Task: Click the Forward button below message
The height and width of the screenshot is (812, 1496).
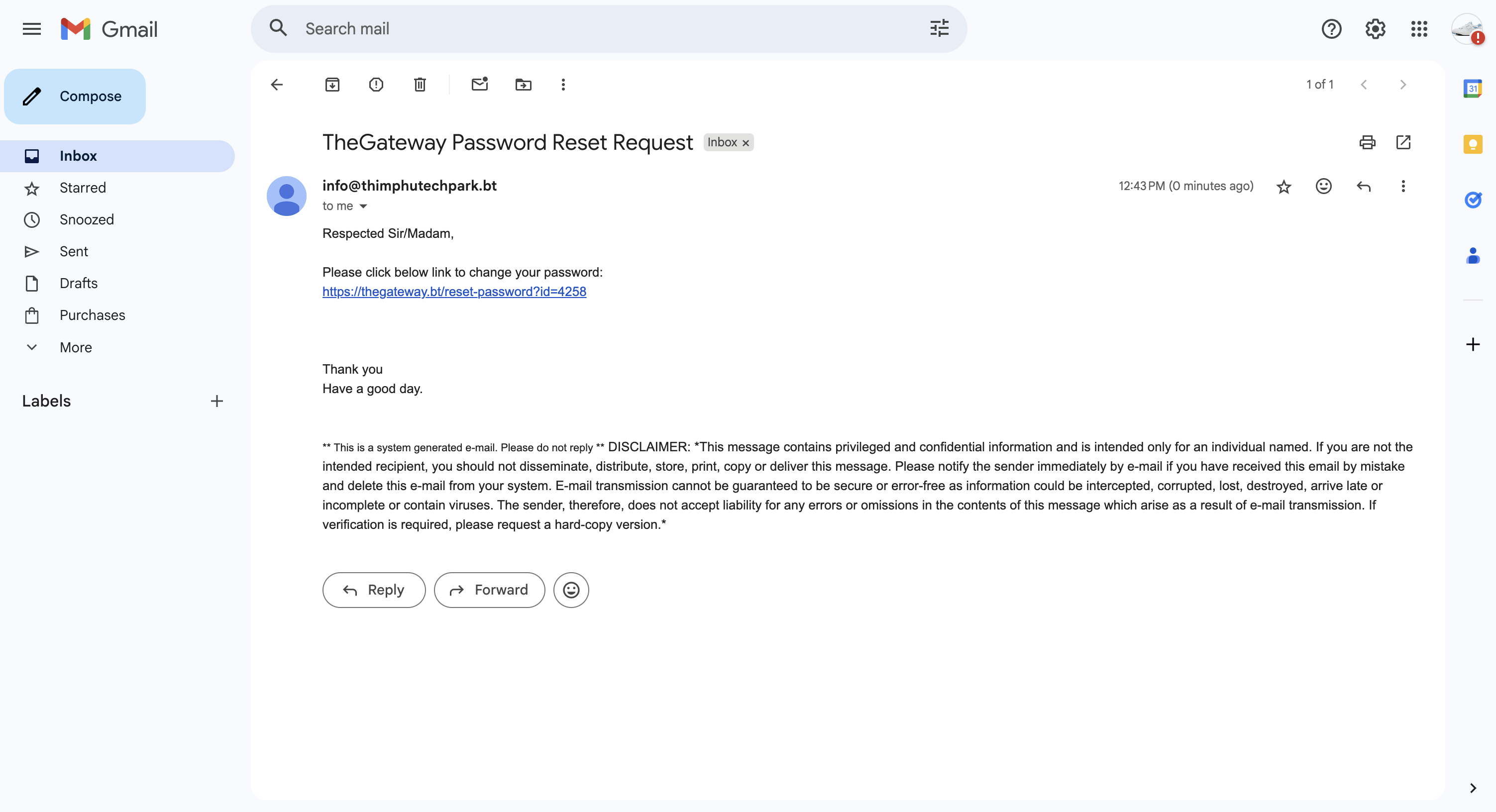Action: (489, 590)
